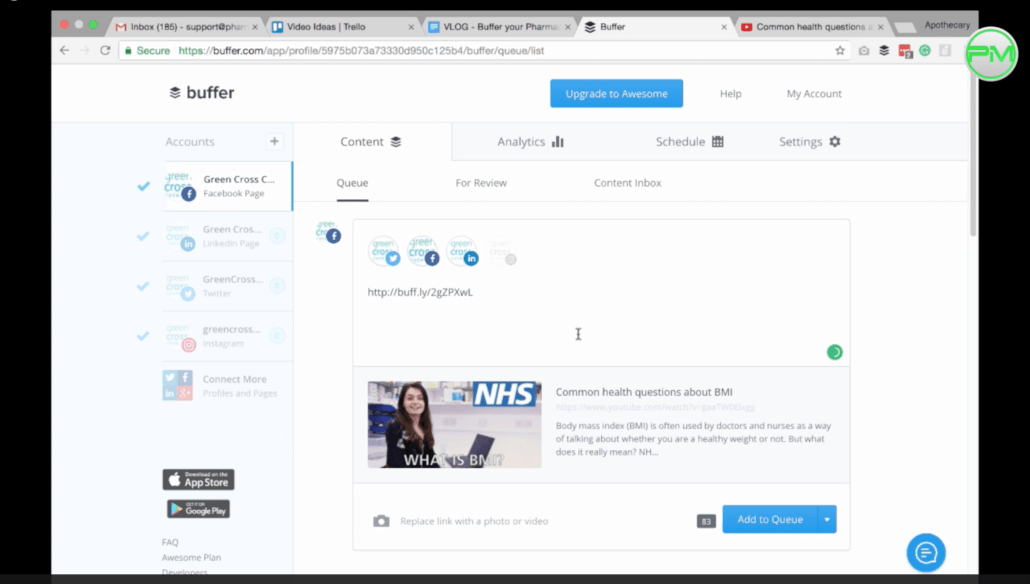Reload the page with refresh icon
The width and height of the screenshot is (1030, 584).
(x=105, y=51)
